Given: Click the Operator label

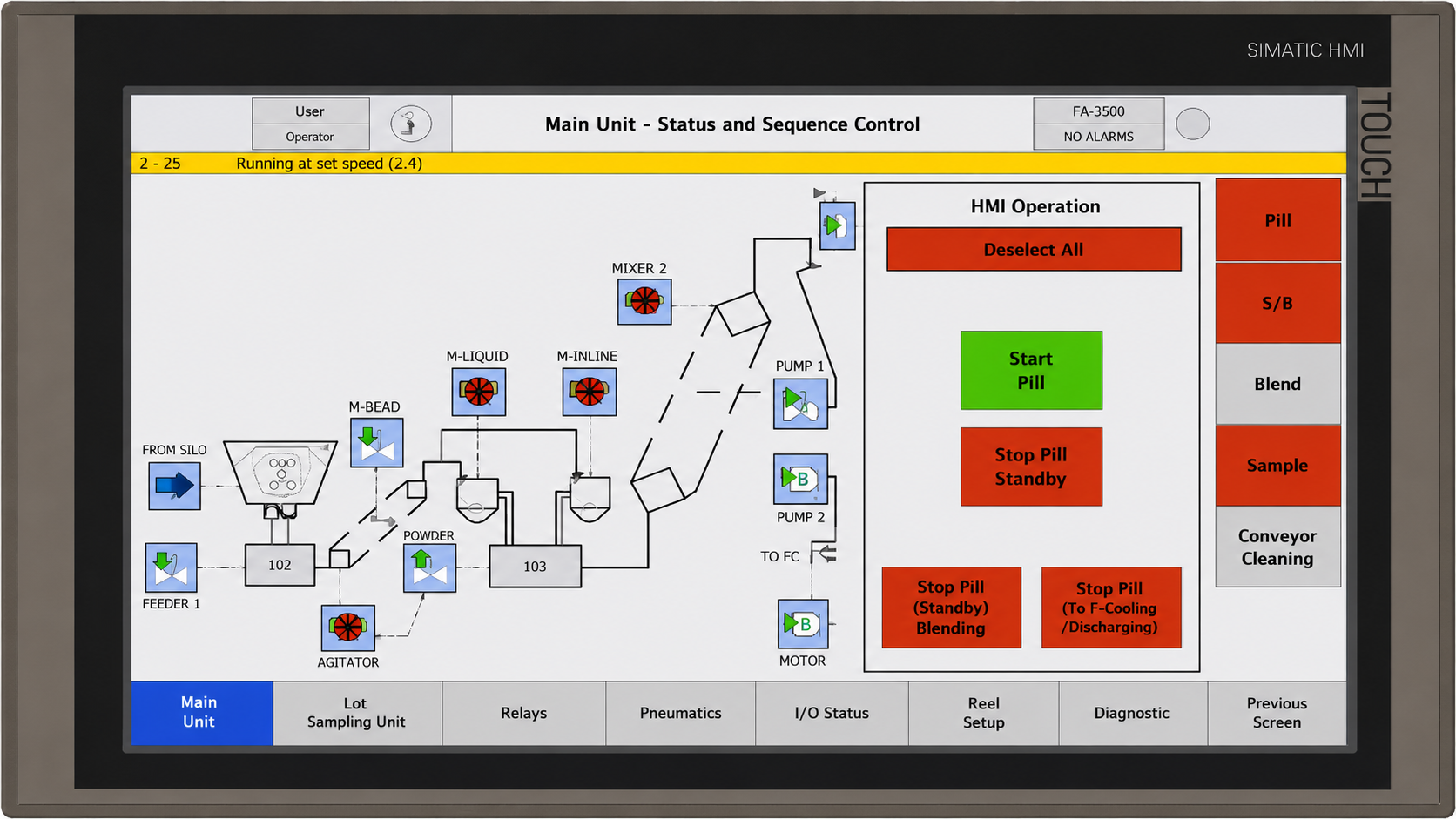Looking at the screenshot, I should (x=310, y=137).
